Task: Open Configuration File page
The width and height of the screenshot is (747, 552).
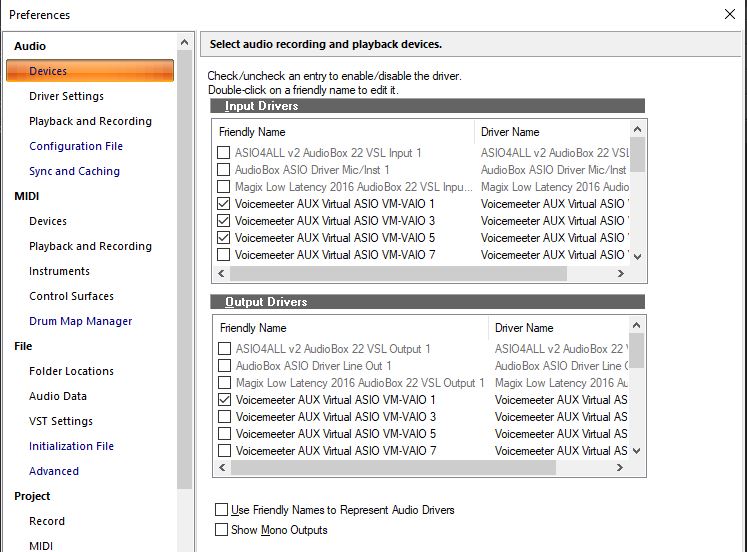Action: 76,146
